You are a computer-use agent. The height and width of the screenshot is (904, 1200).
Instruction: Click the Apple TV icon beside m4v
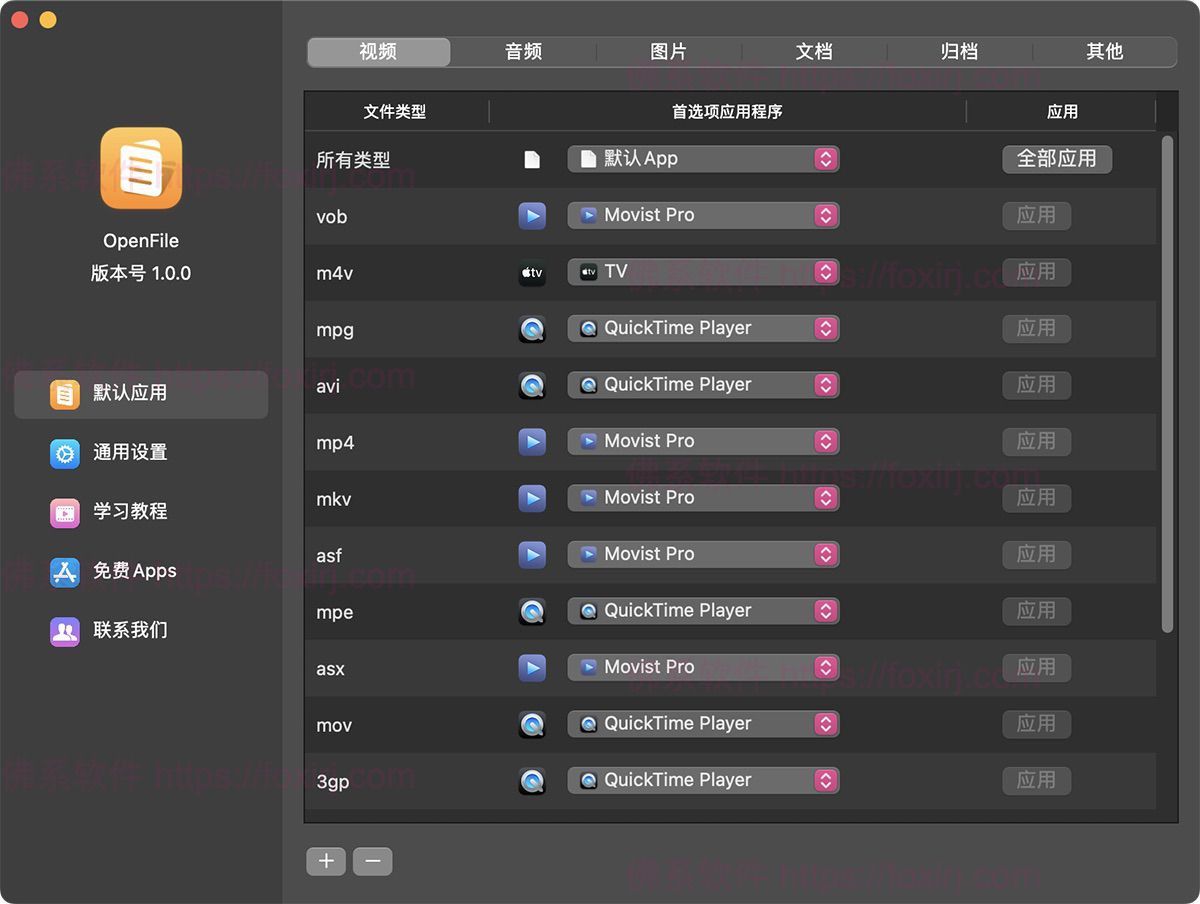point(532,272)
